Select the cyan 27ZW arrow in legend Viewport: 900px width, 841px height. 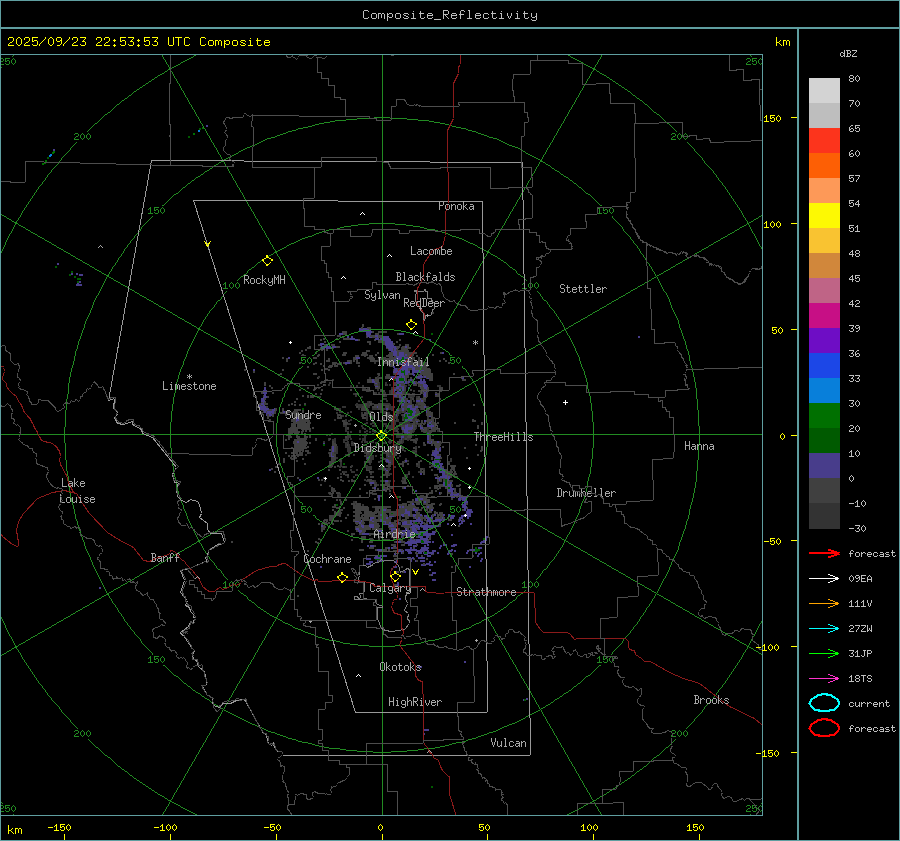(823, 628)
